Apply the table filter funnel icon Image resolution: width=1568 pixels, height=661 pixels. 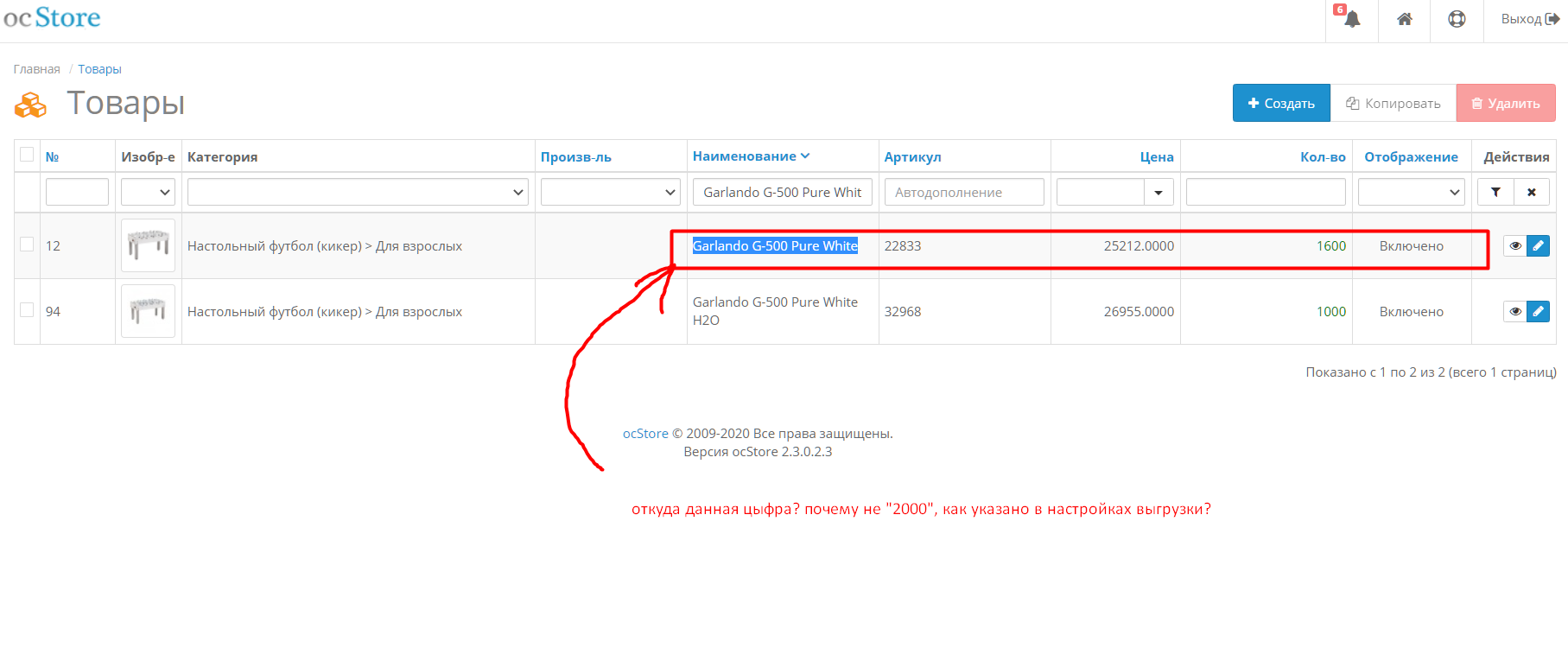(x=1495, y=192)
